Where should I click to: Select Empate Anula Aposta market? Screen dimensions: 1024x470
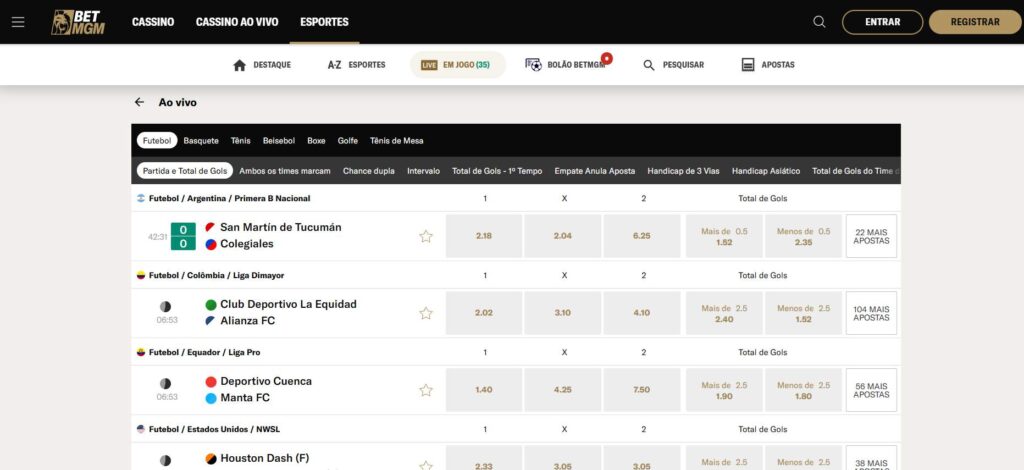[594, 171]
